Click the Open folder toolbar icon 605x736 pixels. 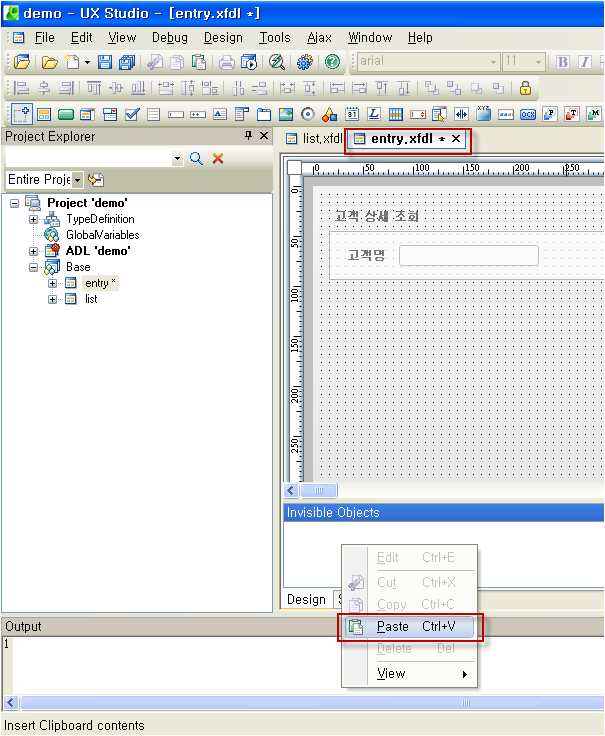49,62
